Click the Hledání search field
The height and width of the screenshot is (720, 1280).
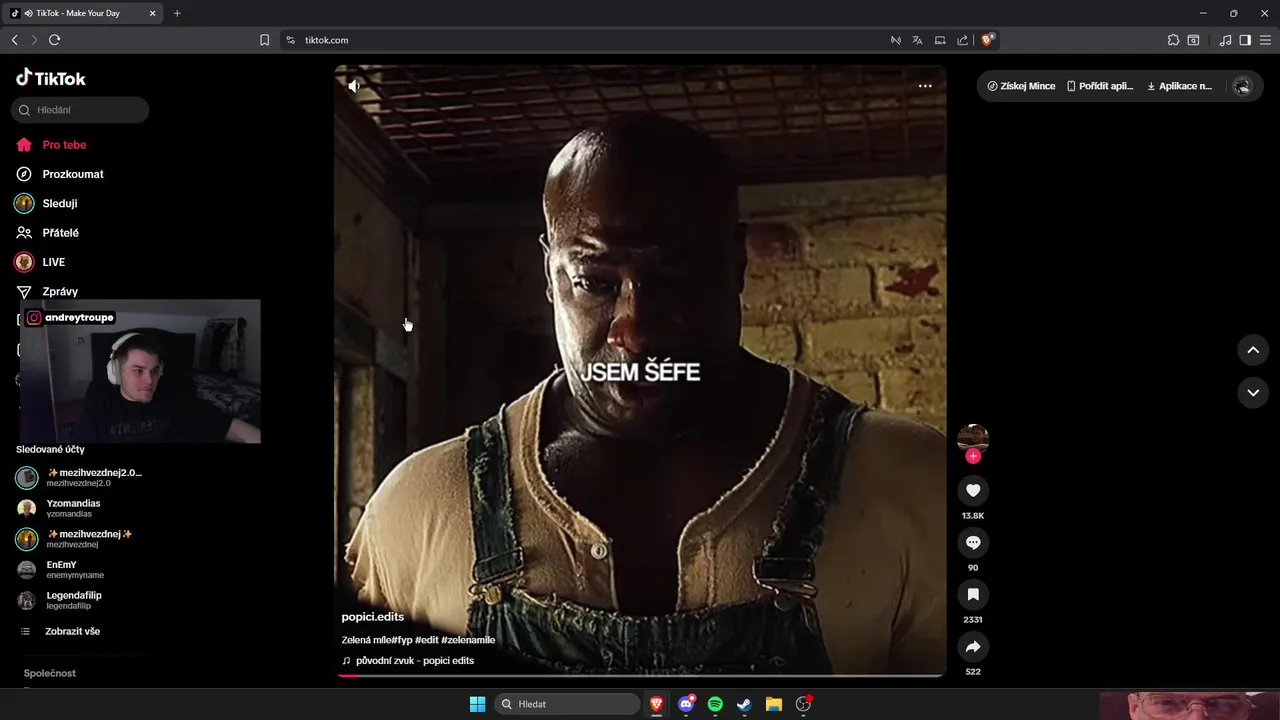tap(80, 110)
